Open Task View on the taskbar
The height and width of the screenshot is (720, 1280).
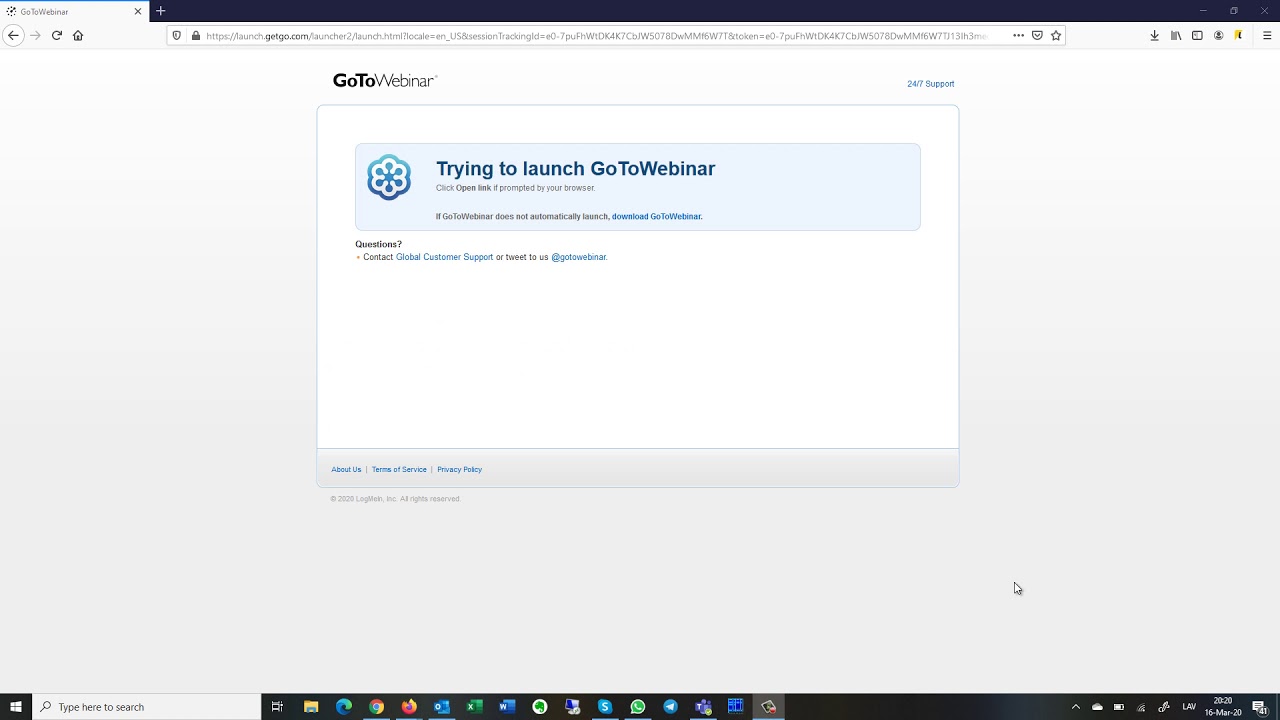pyautogui.click(x=278, y=707)
